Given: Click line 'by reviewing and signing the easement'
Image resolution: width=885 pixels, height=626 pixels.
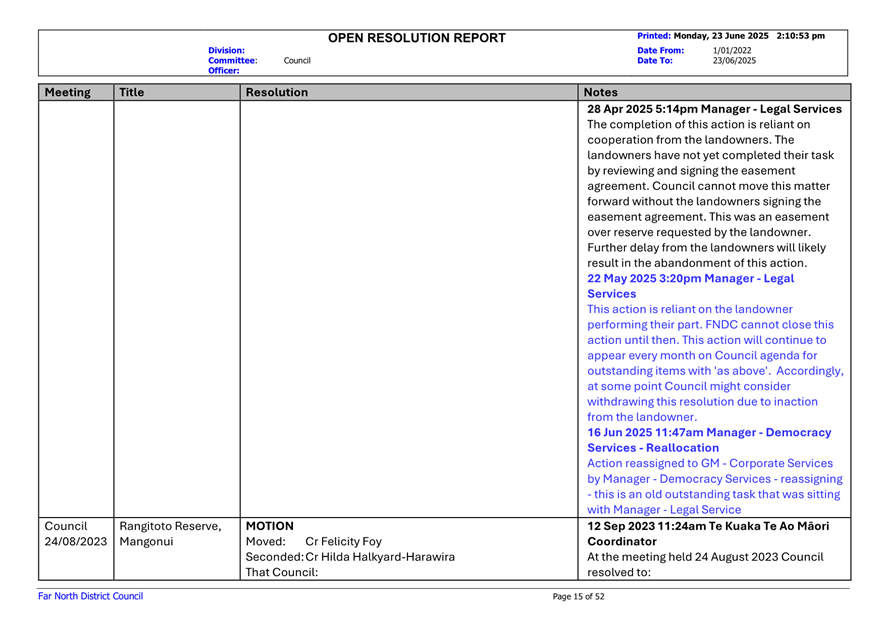Looking at the screenshot, I should click(691, 170).
